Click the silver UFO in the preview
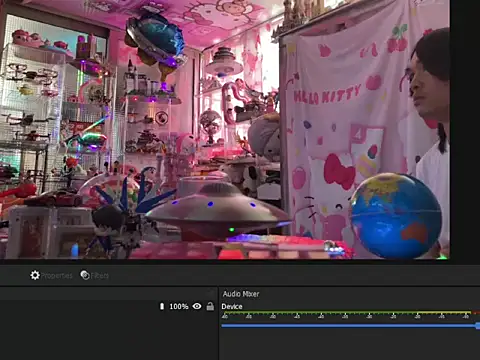Viewport: 480px width, 360px height. coord(217,211)
